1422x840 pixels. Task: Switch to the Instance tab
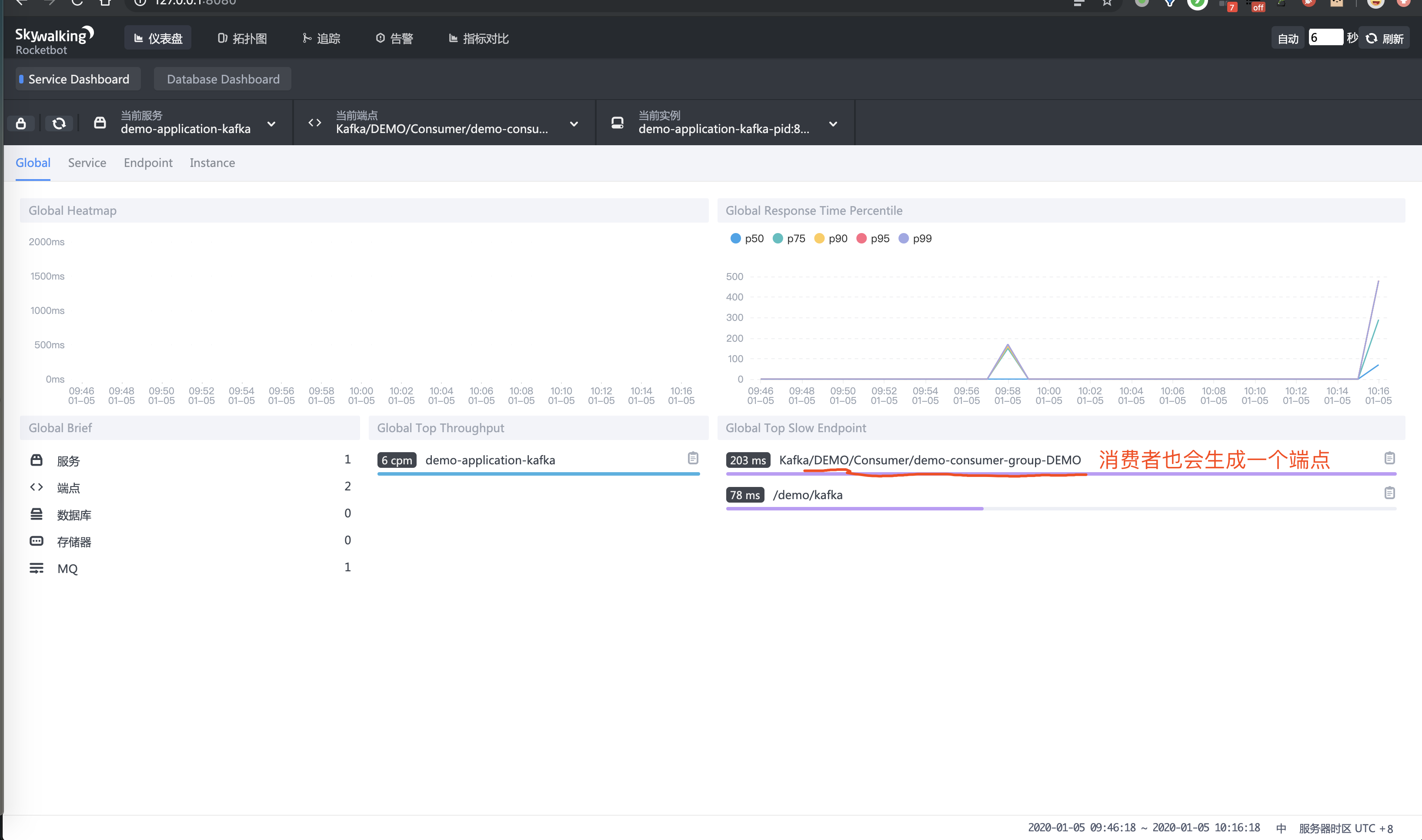point(212,163)
